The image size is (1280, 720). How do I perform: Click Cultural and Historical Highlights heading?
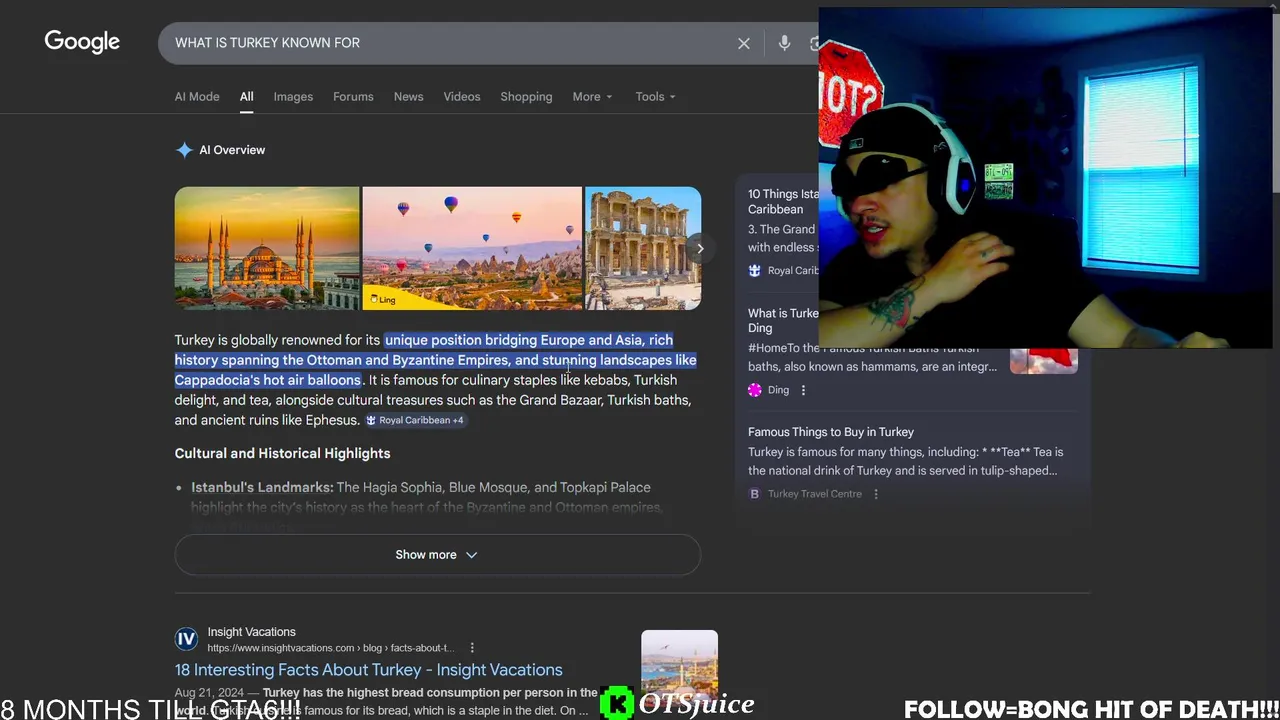[282, 453]
